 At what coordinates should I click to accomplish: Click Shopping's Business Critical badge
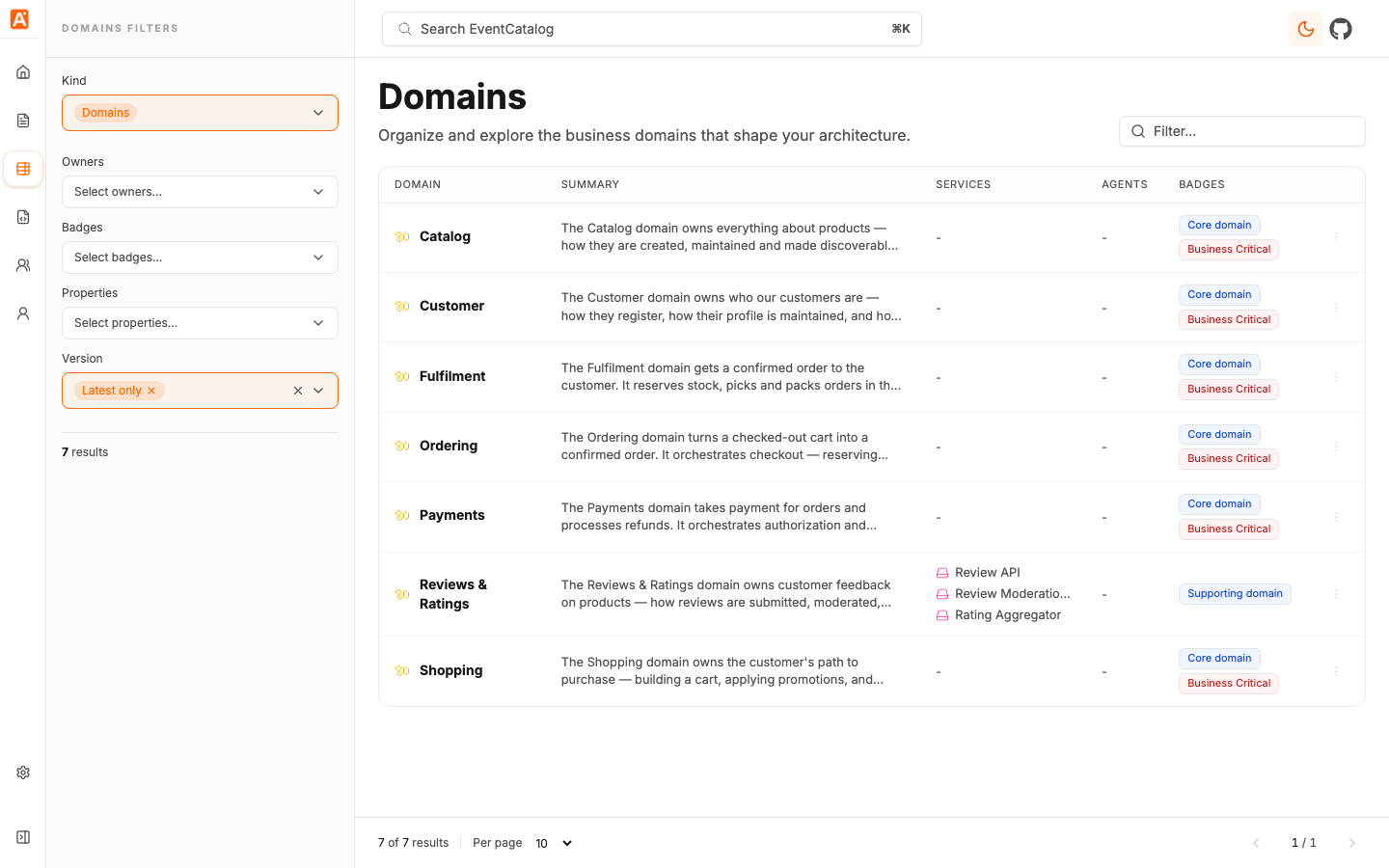pos(1229,683)
